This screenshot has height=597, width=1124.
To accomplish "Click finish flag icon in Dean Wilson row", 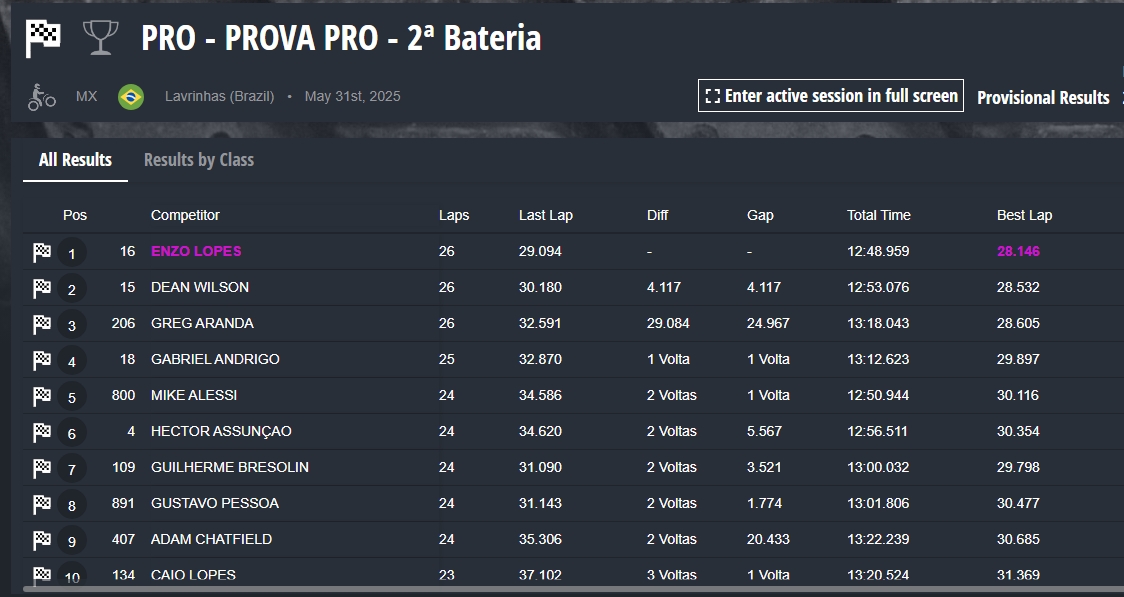I will point(42,288).
